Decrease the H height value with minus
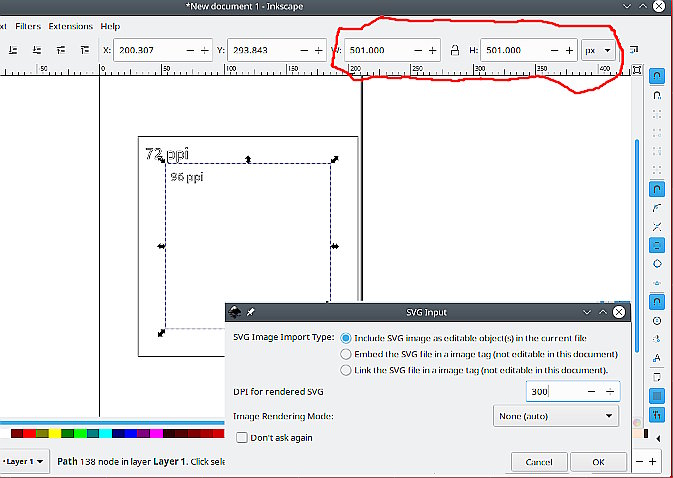 pyautogui.click(x=555, y=51)
